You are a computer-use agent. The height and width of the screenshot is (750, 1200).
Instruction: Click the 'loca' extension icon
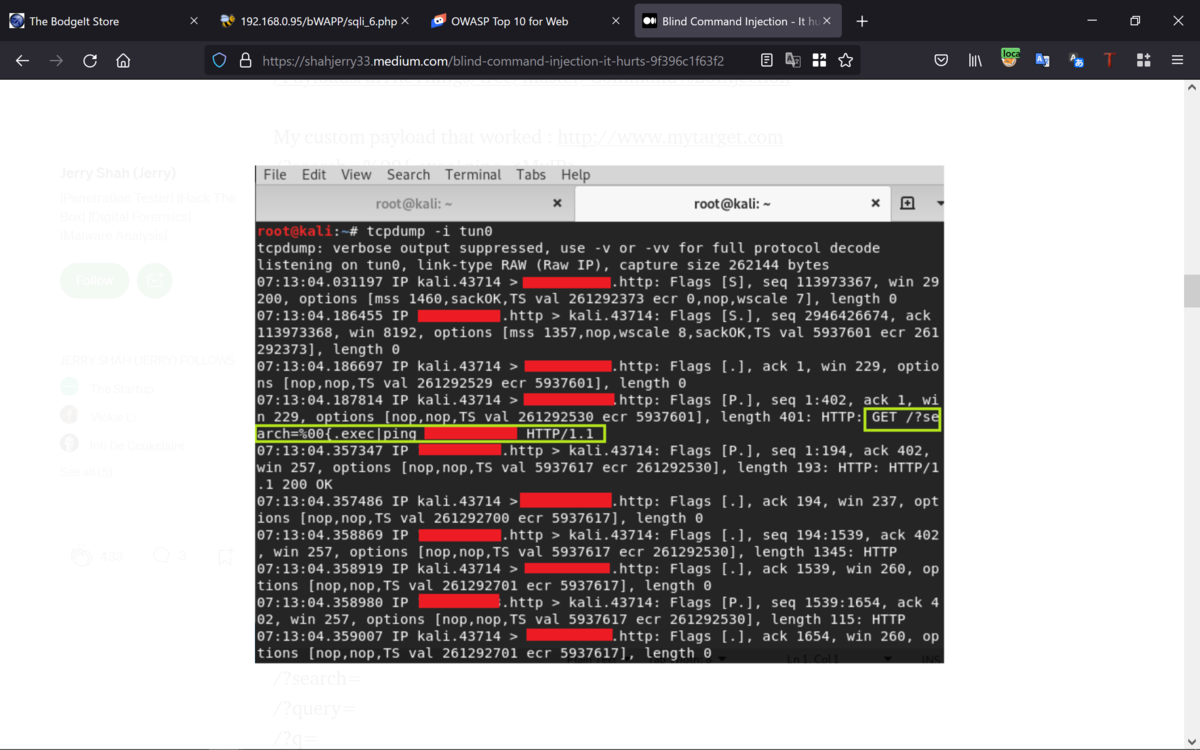point(1009,60)
